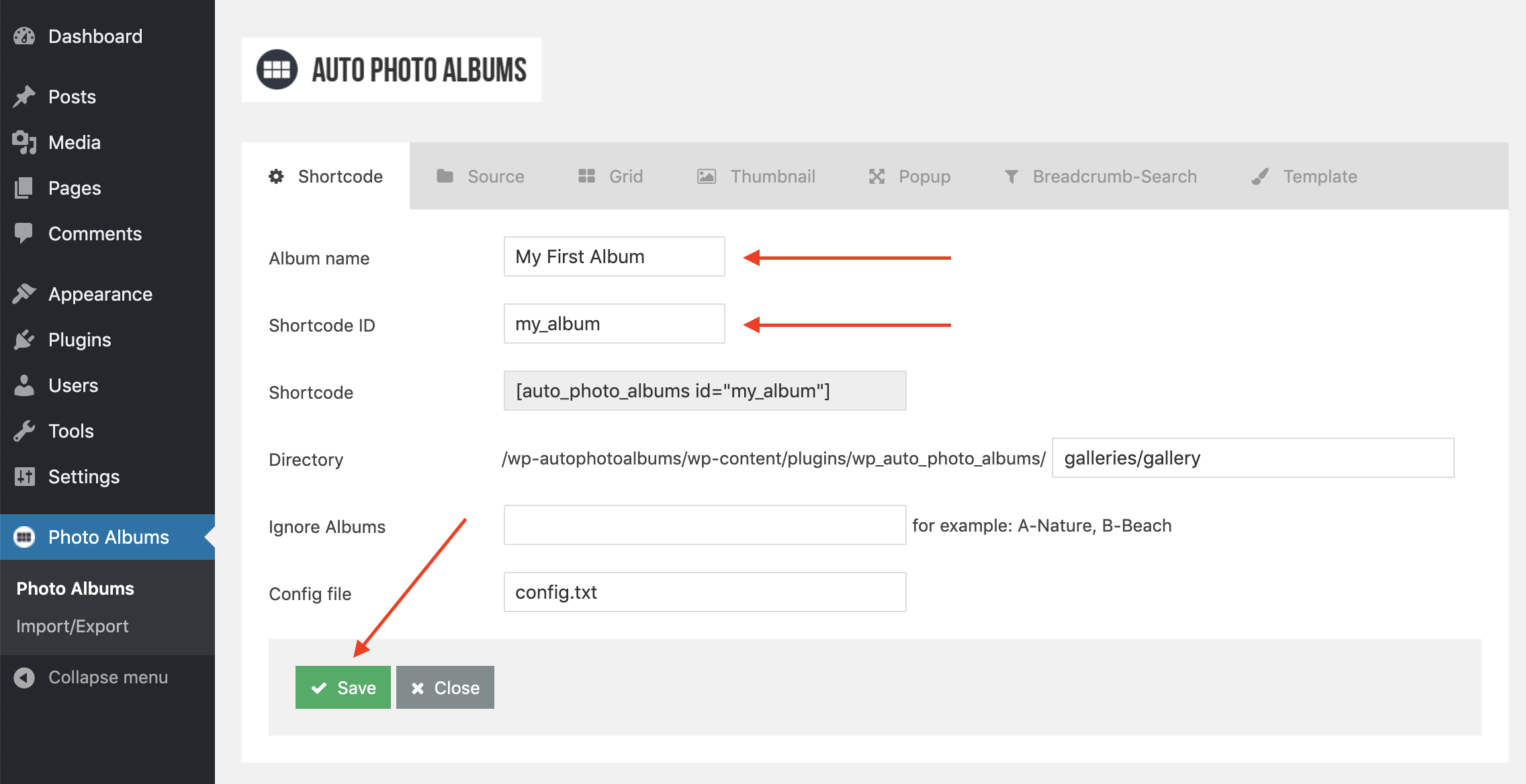Click the Shortcode ID input field
Viewport: 1526px width, 784px height.
click(615, 324)
